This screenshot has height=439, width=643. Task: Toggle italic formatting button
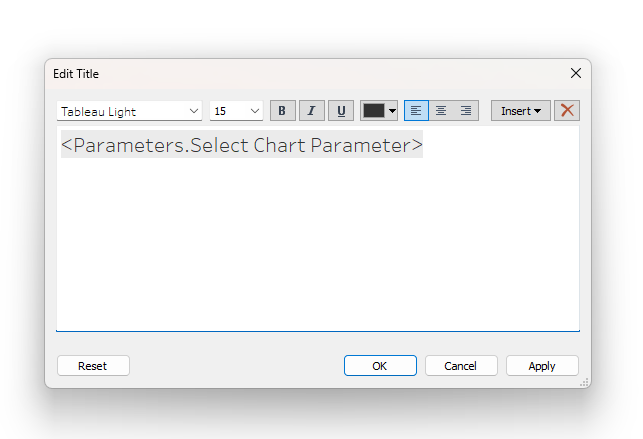(x=312, y=111)
